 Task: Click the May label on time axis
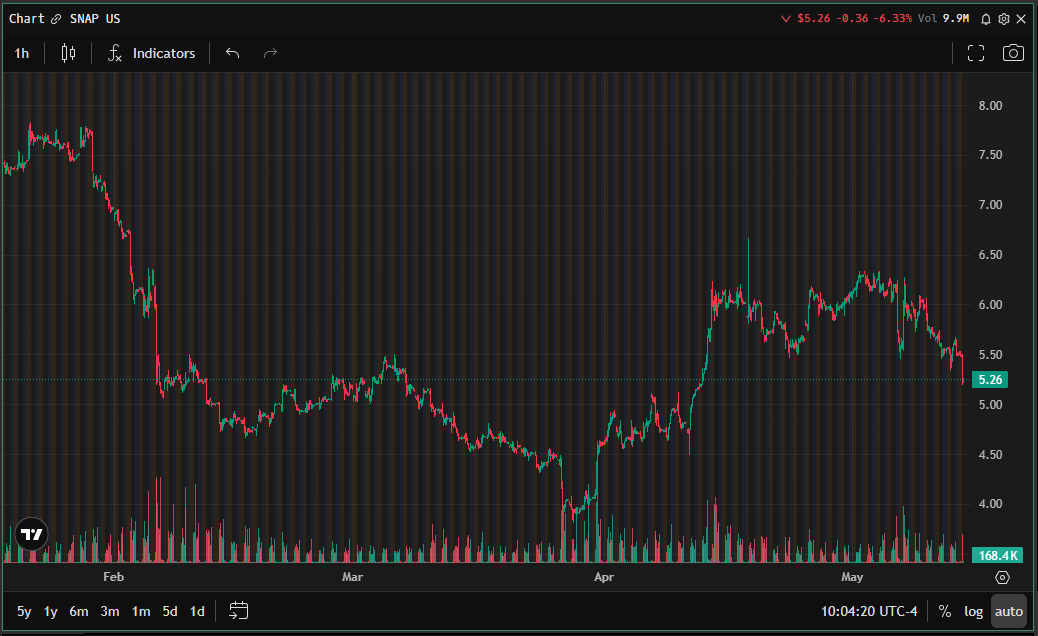tap(852, 577)
